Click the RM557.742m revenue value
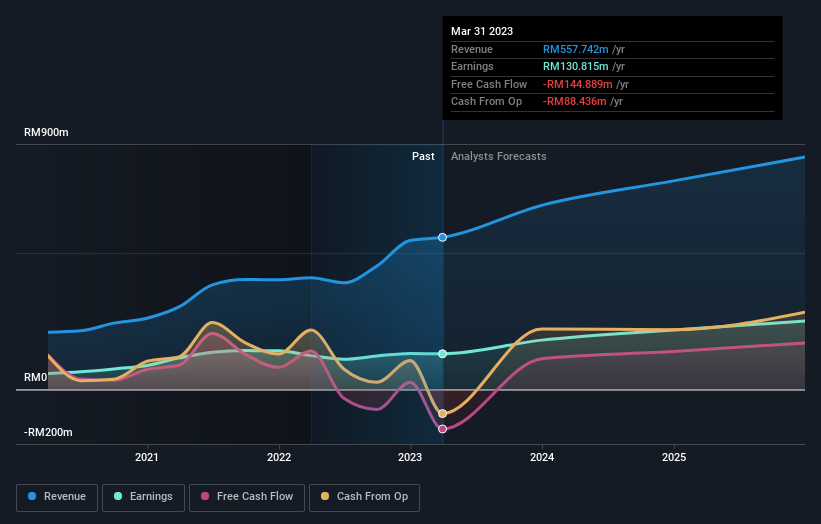 click(575, 49)
